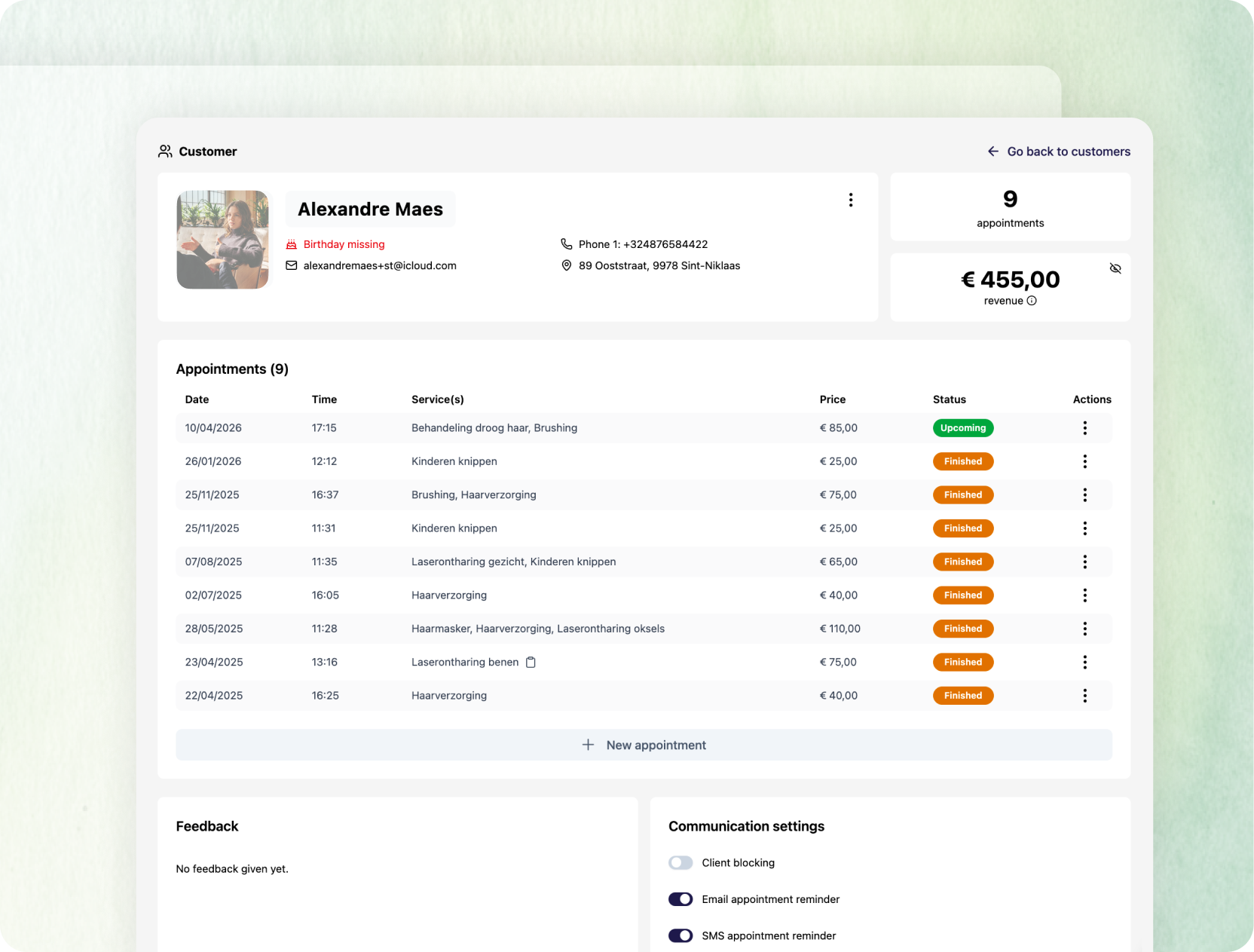
Task: Click the Customer people icon in header
Action: click(x=165, y=152)
